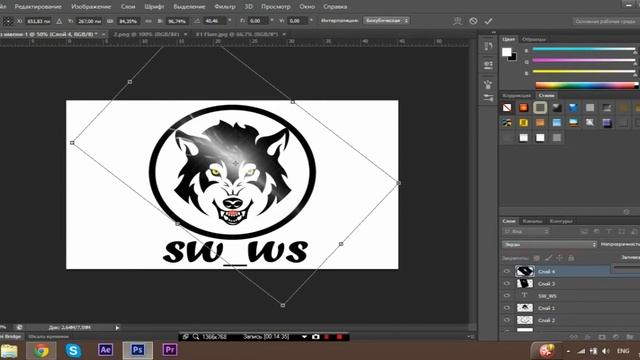Click the width percentage input field

pos(129,21)
